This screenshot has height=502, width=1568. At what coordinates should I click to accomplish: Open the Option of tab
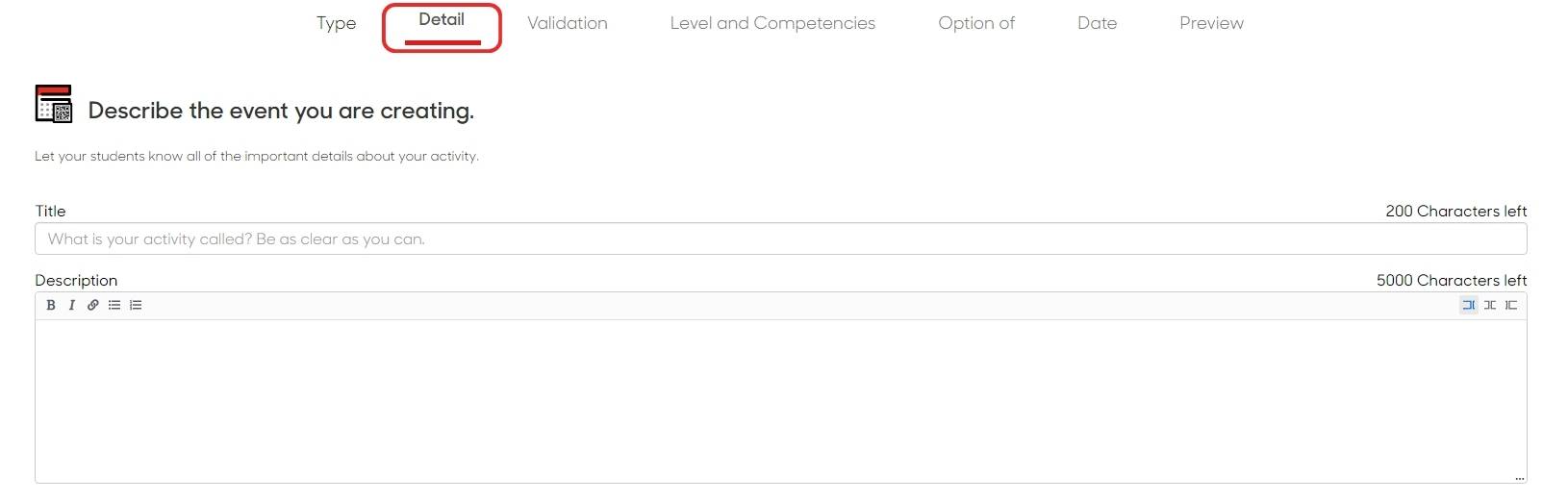click(x=976, y=23)
